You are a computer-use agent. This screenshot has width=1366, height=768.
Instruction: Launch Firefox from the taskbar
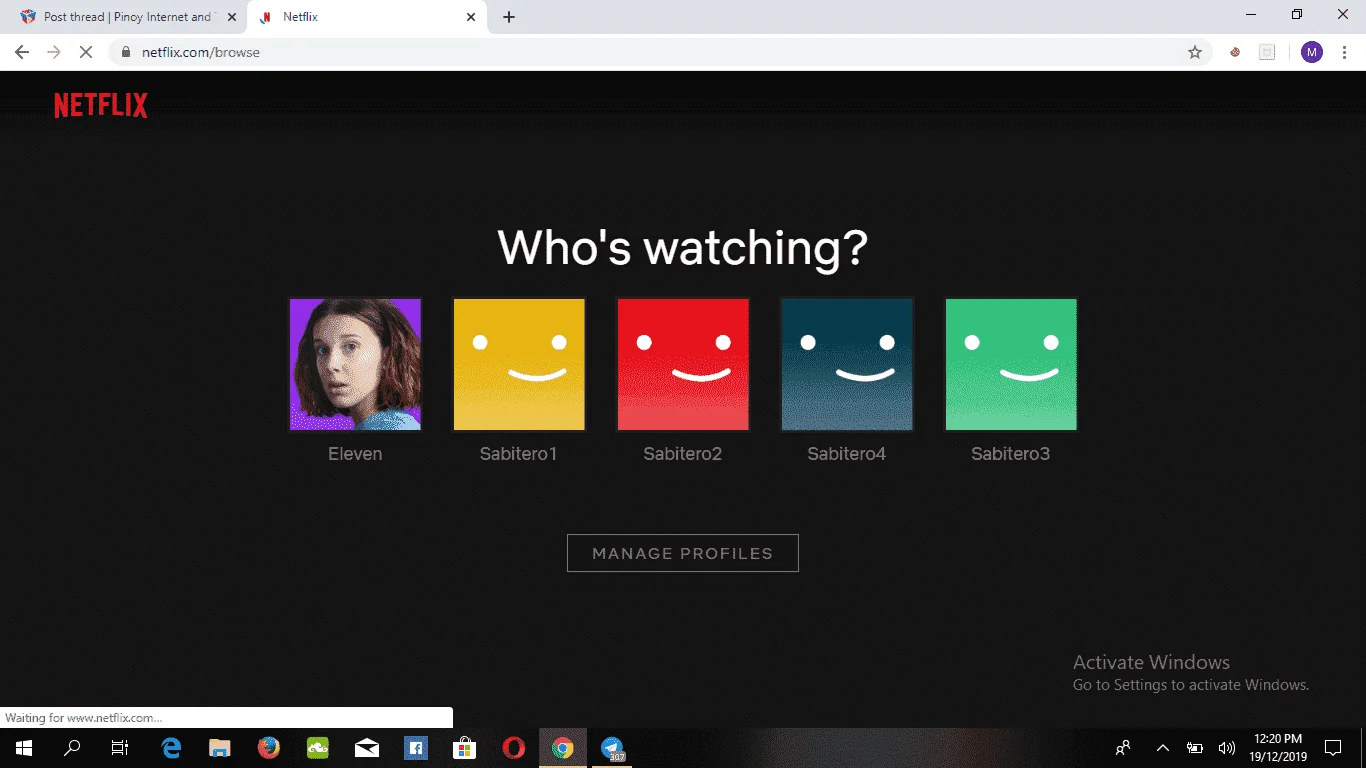pos(269,747)
